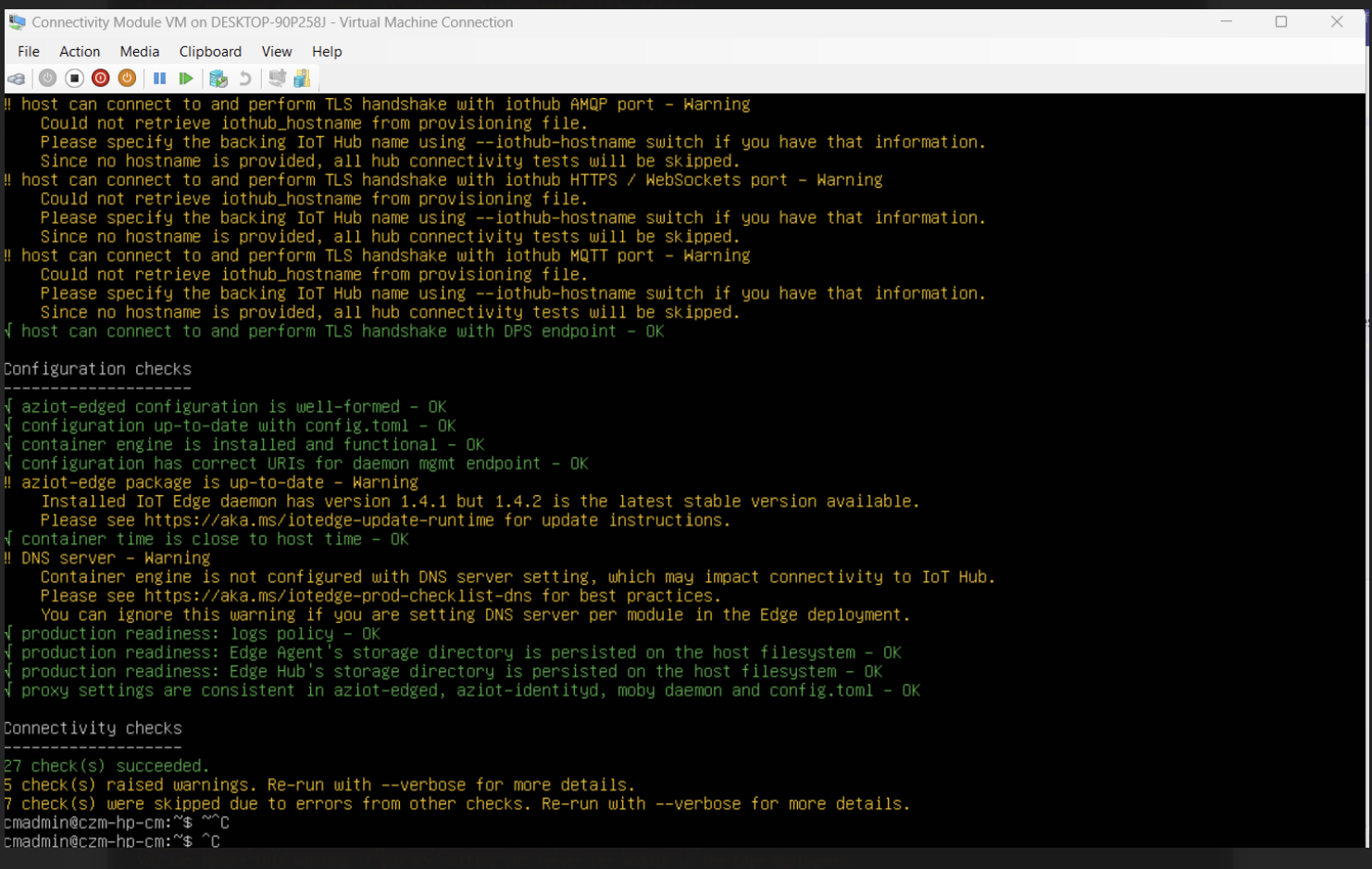Toggle Enhanced Session mode
This screenshot has height=869, width=1372.
click(x=301, y=78)
